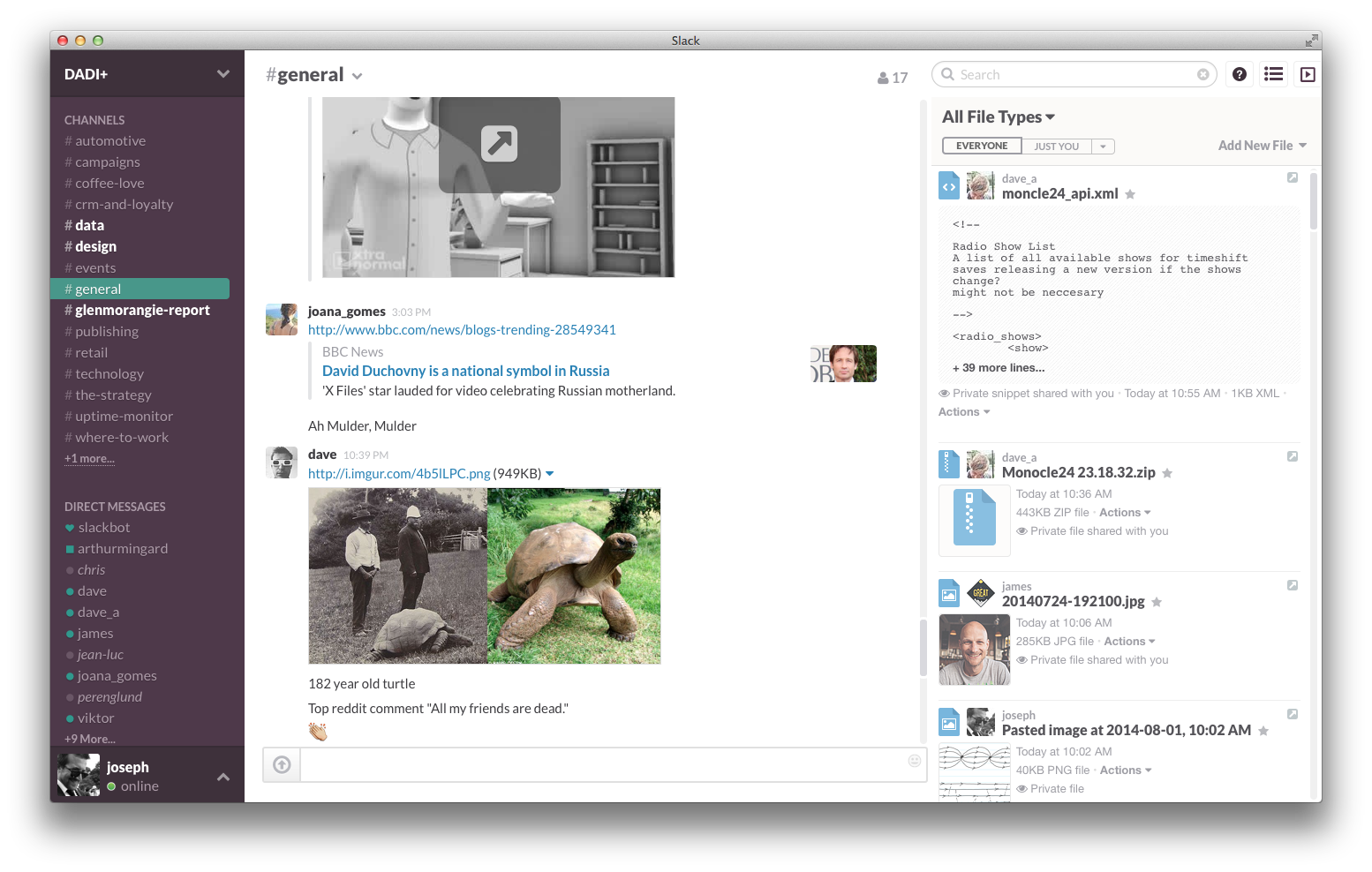Click the code snippet icon beside moncle24_api.xml
Image resolution: width=1372 pixels, height=872 pixels.
click(949, 185)
